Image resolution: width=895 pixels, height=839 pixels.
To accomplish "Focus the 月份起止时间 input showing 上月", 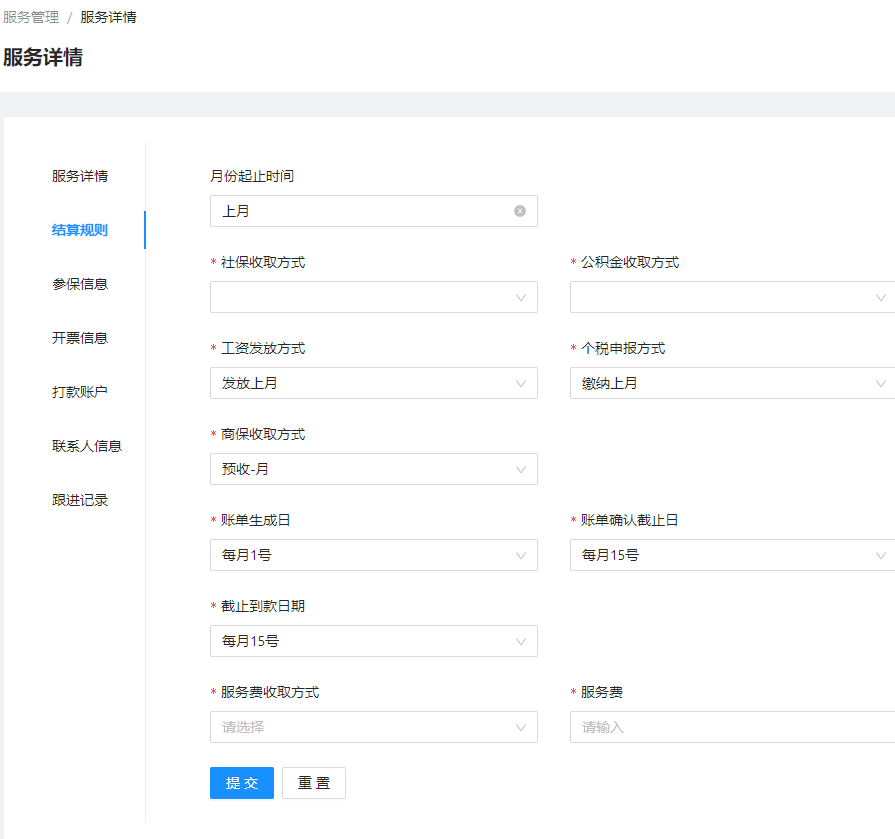I will pyautogui.click(x=373, y=211).
